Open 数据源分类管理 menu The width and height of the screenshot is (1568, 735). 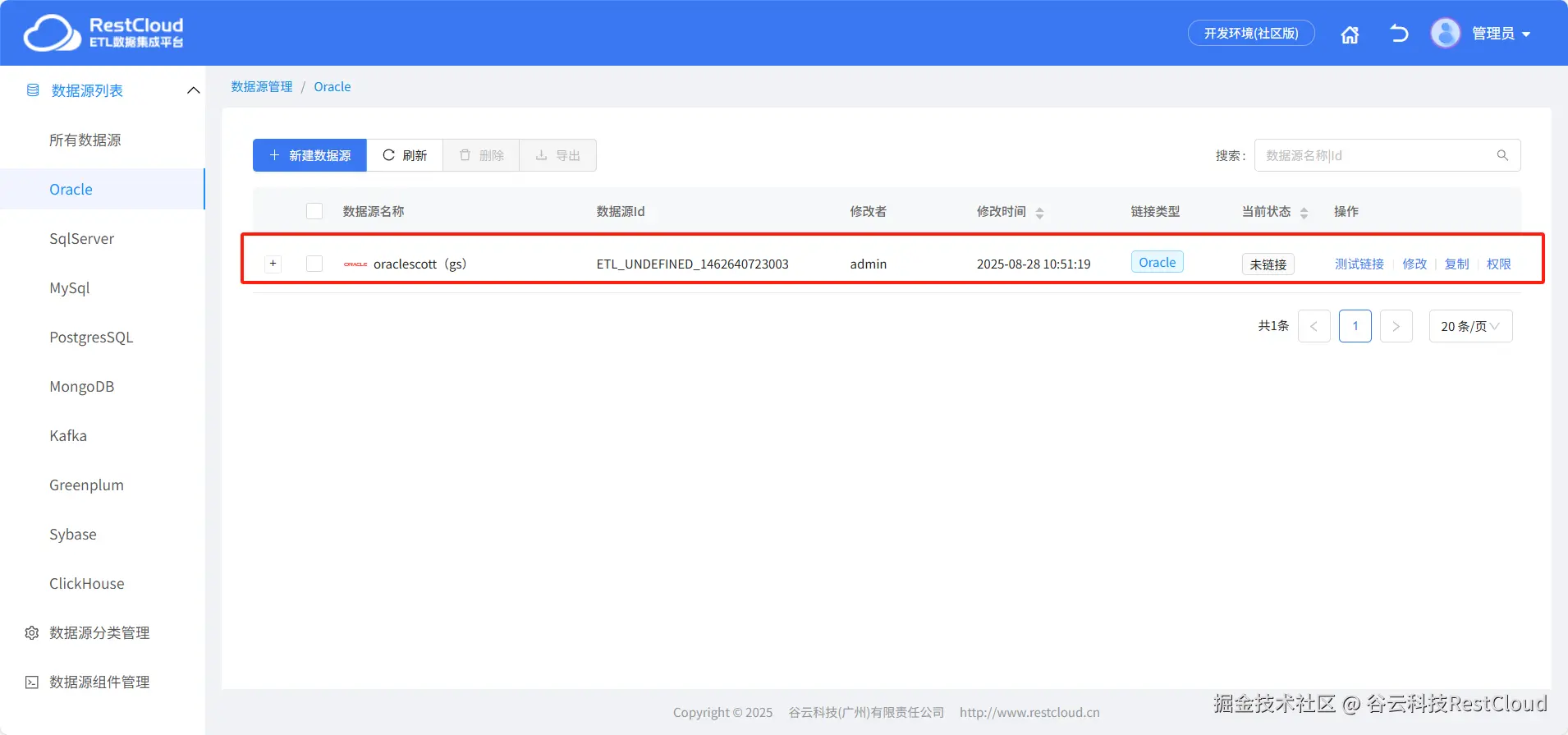(x=99, y=633)
